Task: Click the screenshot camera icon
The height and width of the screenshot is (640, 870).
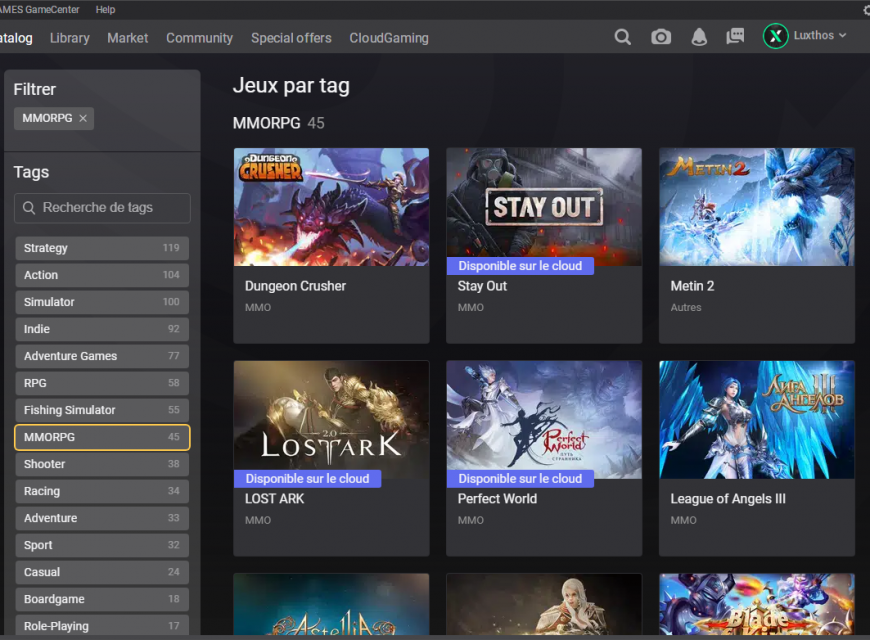Action: coord(661,37)
